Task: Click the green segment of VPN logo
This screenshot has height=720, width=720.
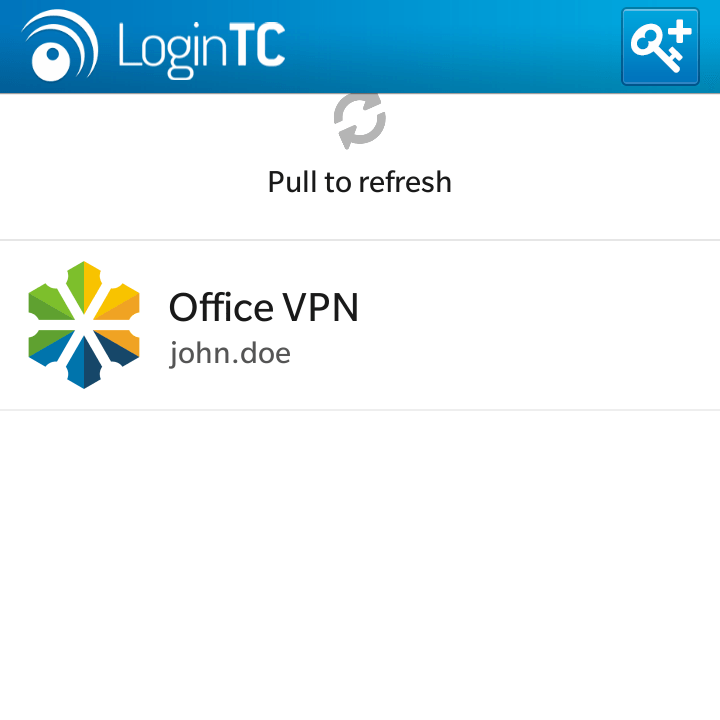Action: pyautogui.click(x=45, y=303)
